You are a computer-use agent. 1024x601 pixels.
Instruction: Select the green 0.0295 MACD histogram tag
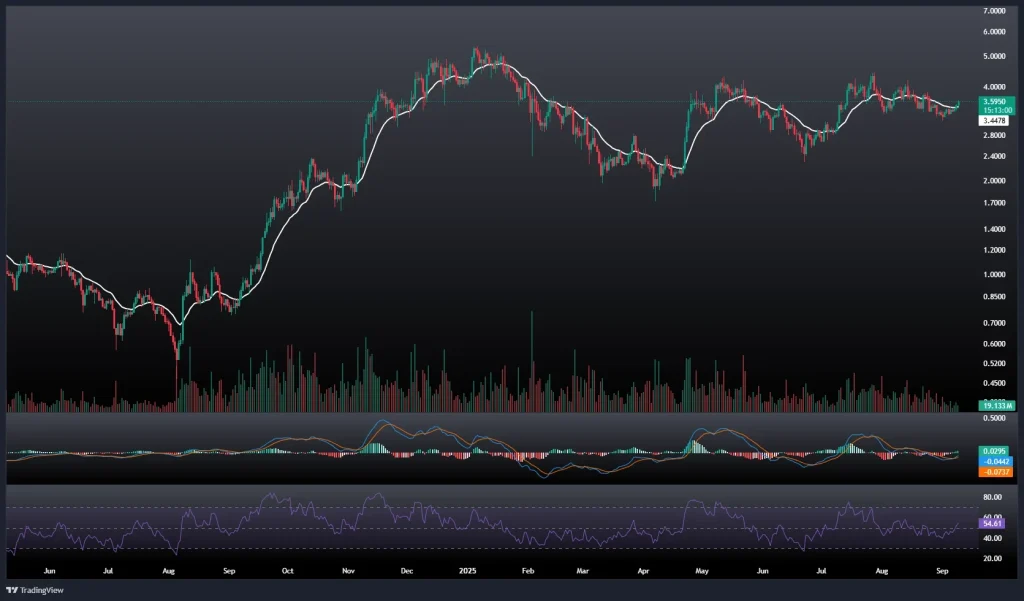(x=995, y=452)
